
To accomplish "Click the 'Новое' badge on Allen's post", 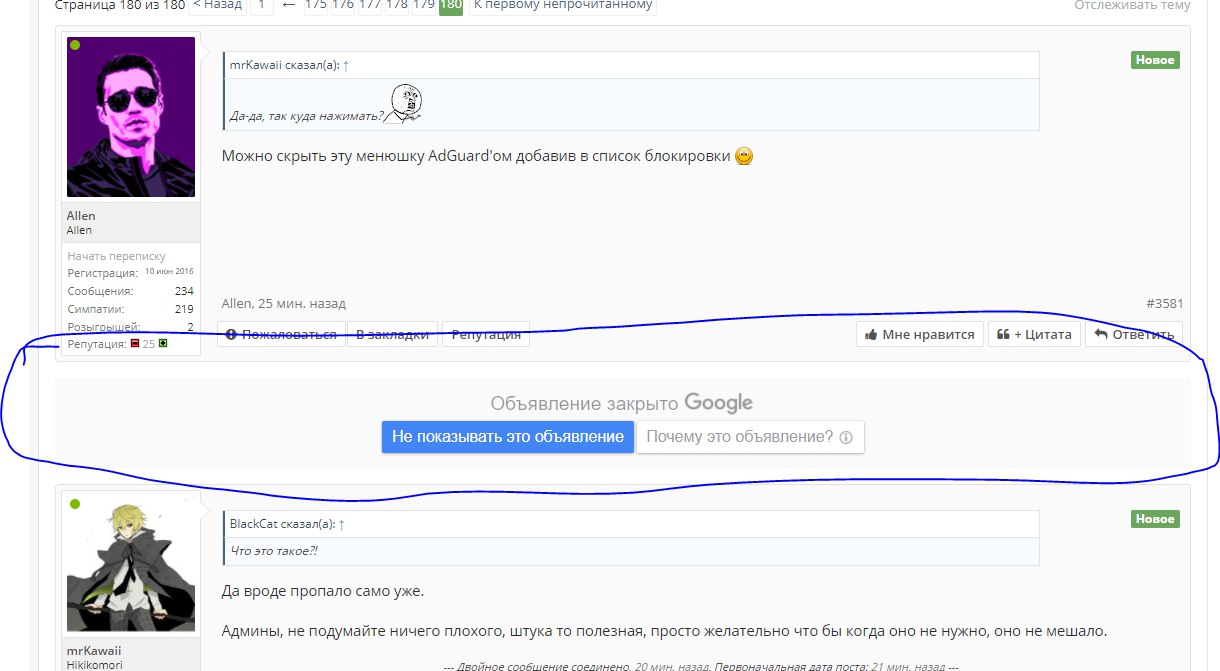I will point(1155,60).
